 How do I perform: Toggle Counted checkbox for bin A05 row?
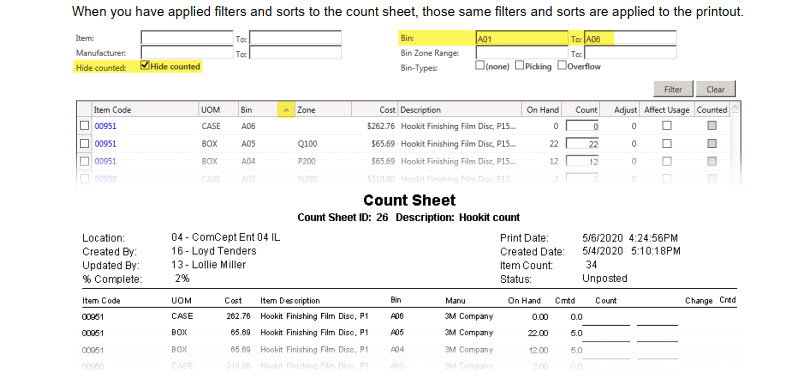[x=712, y=143]
